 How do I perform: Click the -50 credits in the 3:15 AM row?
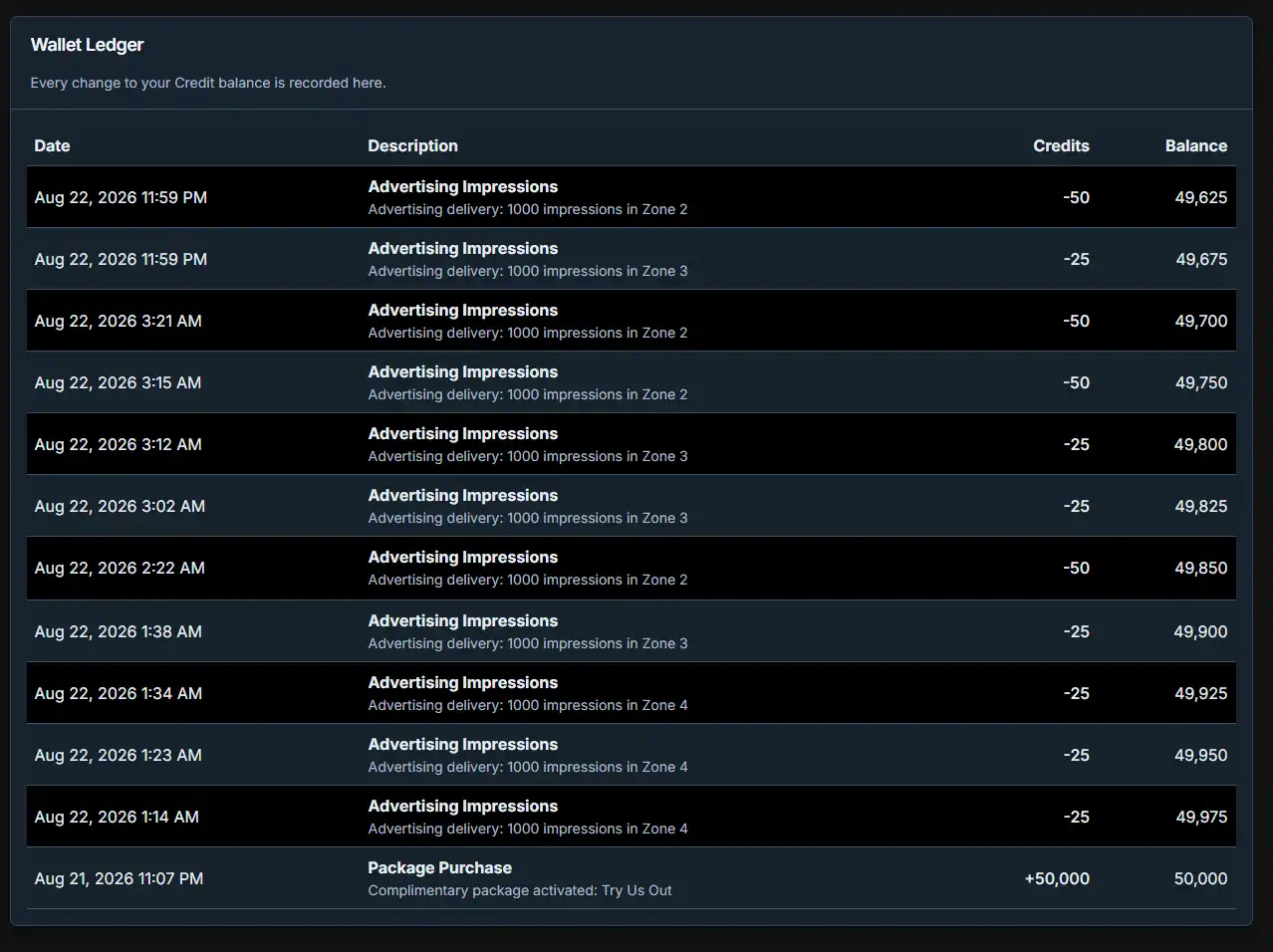(x=1076, y=382)
